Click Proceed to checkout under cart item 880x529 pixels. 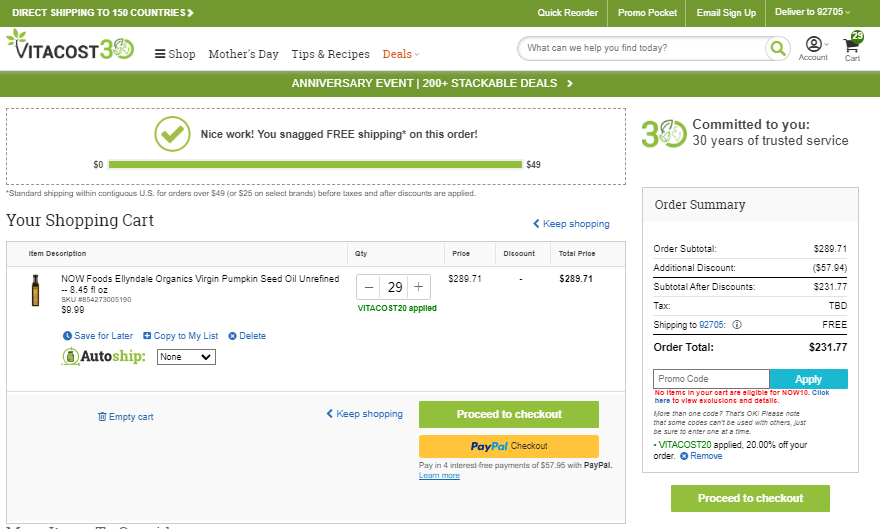click(x=508, y=414)
